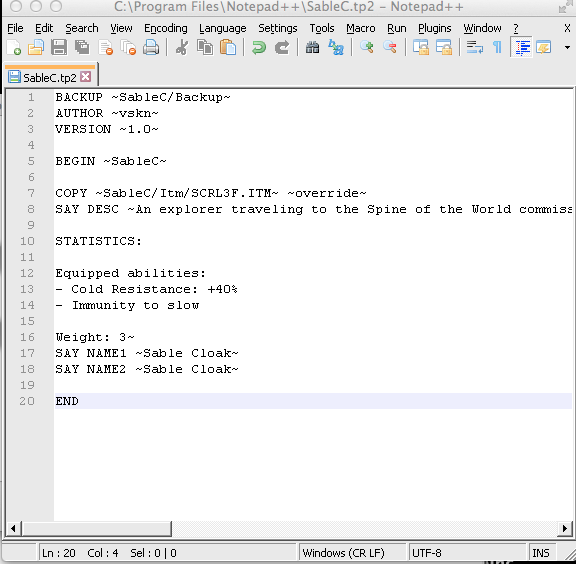Open the Plugins menu

point(435,28)
